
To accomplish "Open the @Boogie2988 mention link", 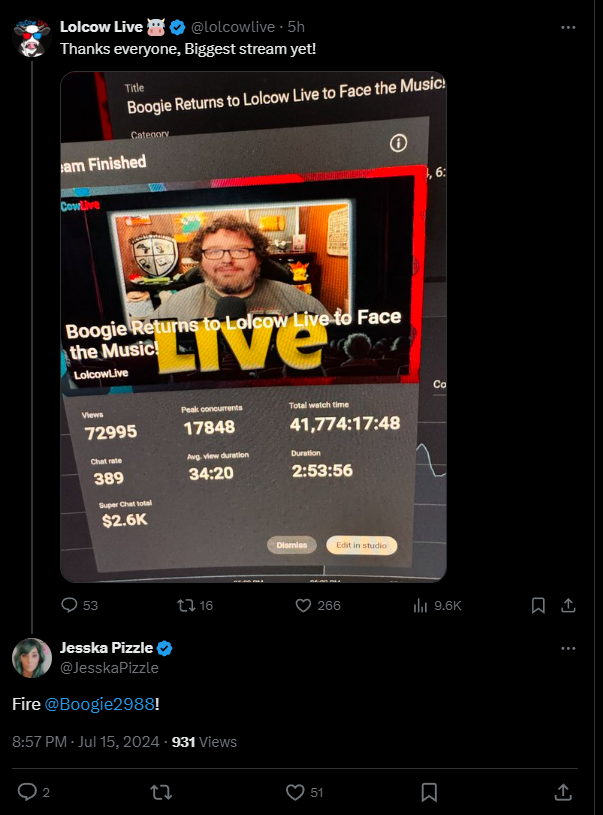I will [99, 704].
